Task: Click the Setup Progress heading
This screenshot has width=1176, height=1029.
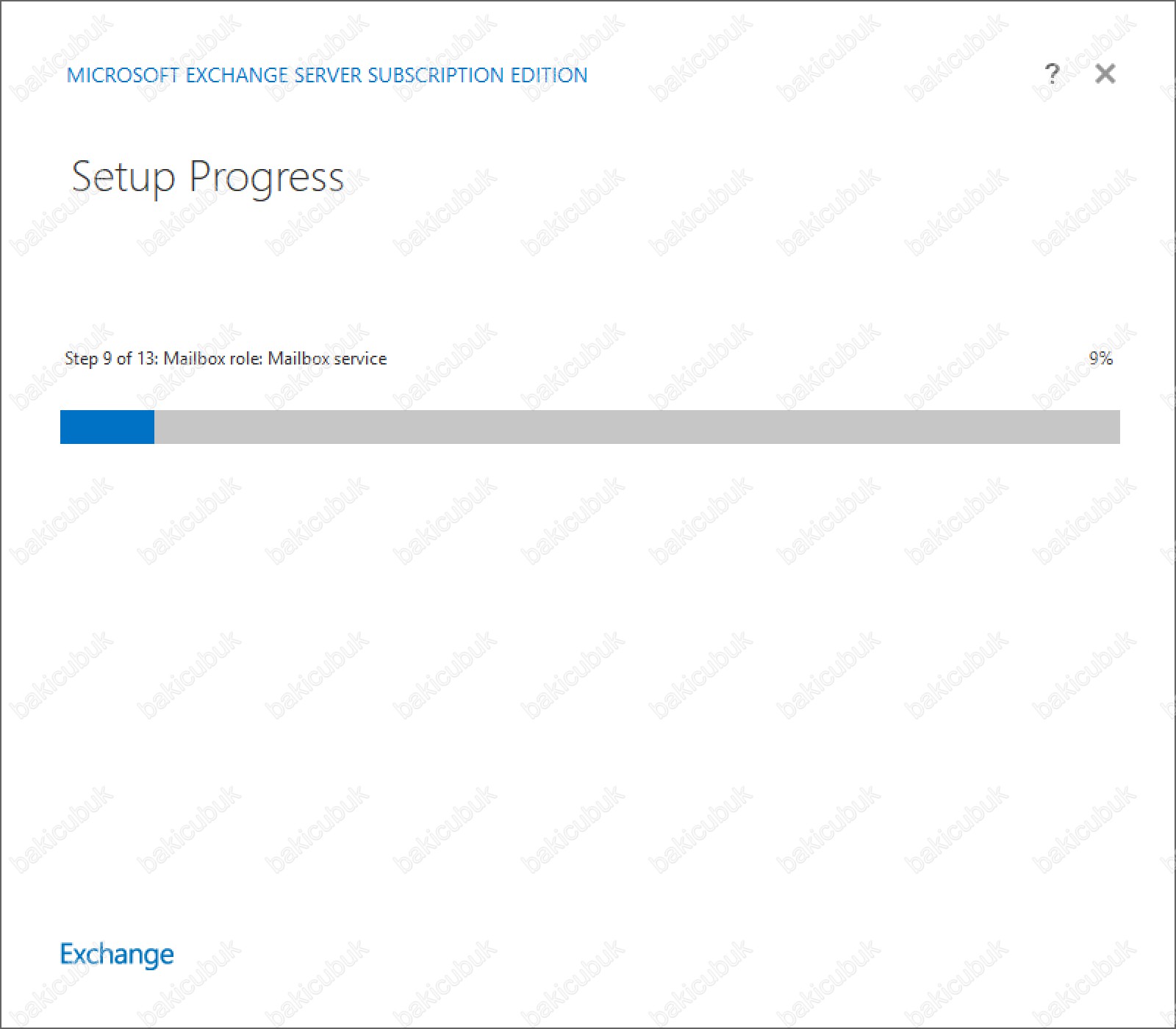Action: (x=207, y=178)
